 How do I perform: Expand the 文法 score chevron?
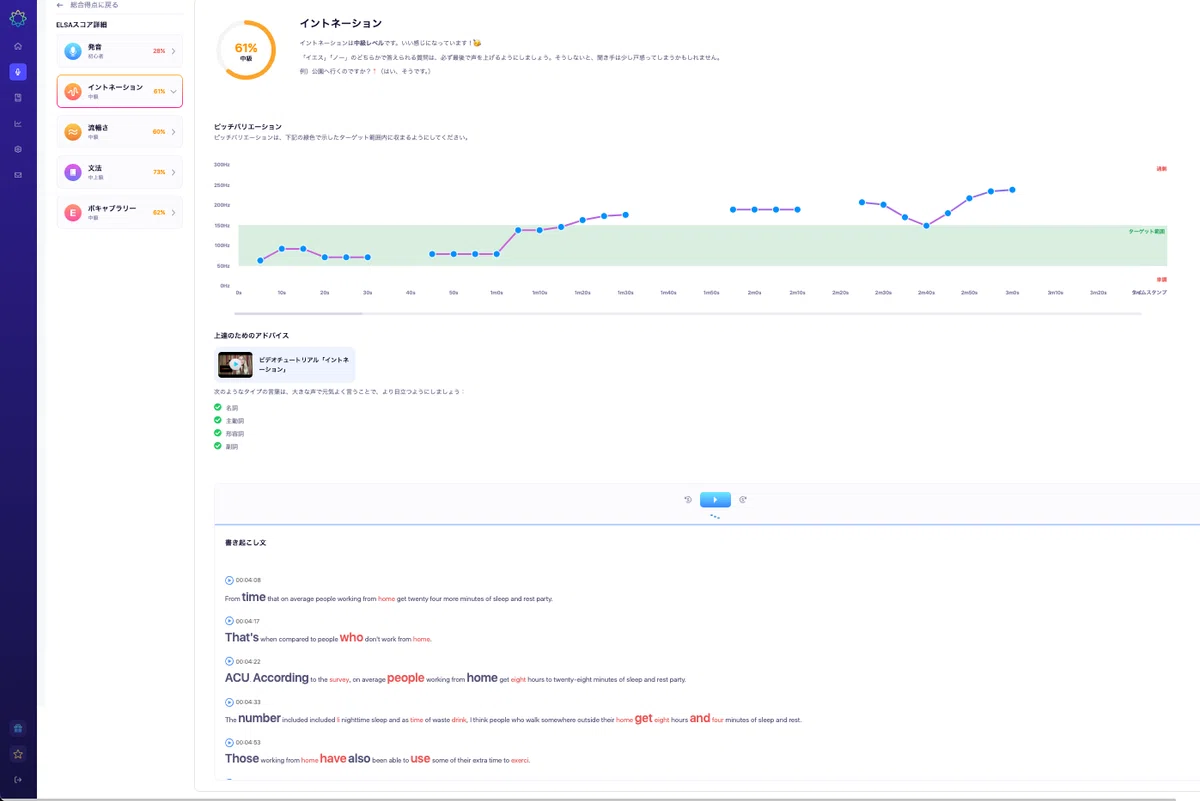click(x=173, y=172)
